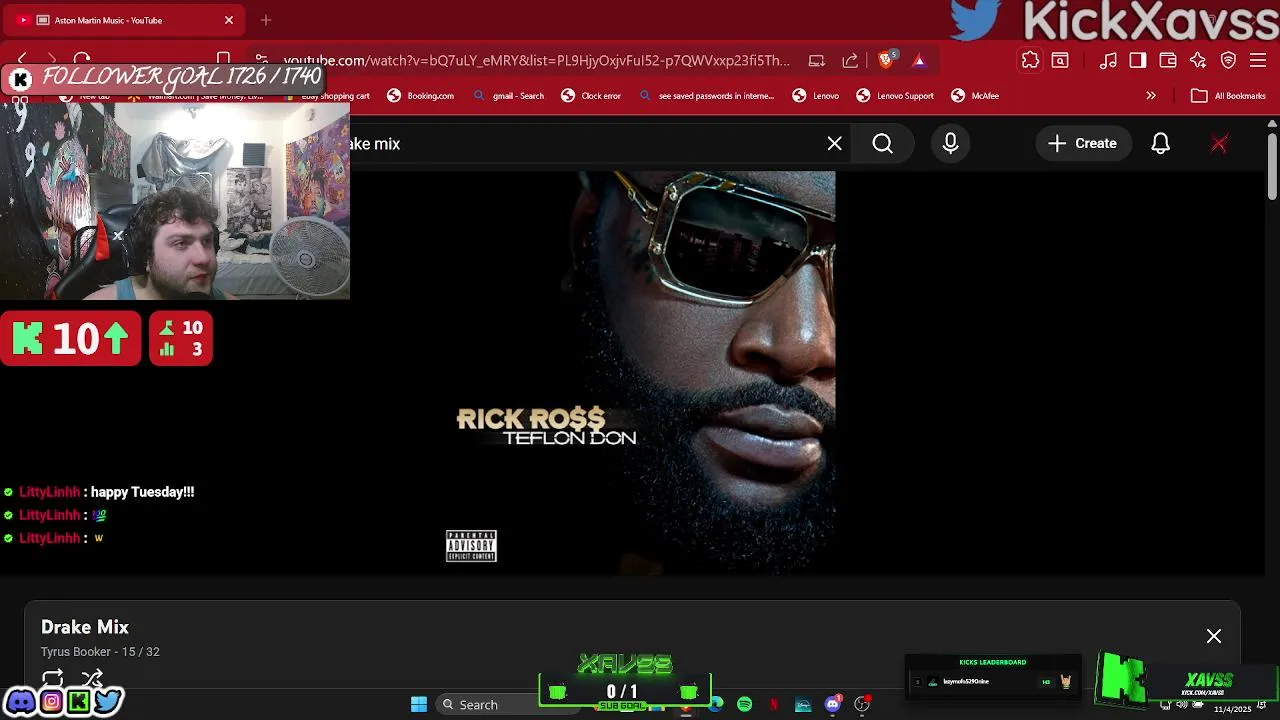Open Tyrus Booker channel link
The image size is (1280, 720).
coord(78,652)
